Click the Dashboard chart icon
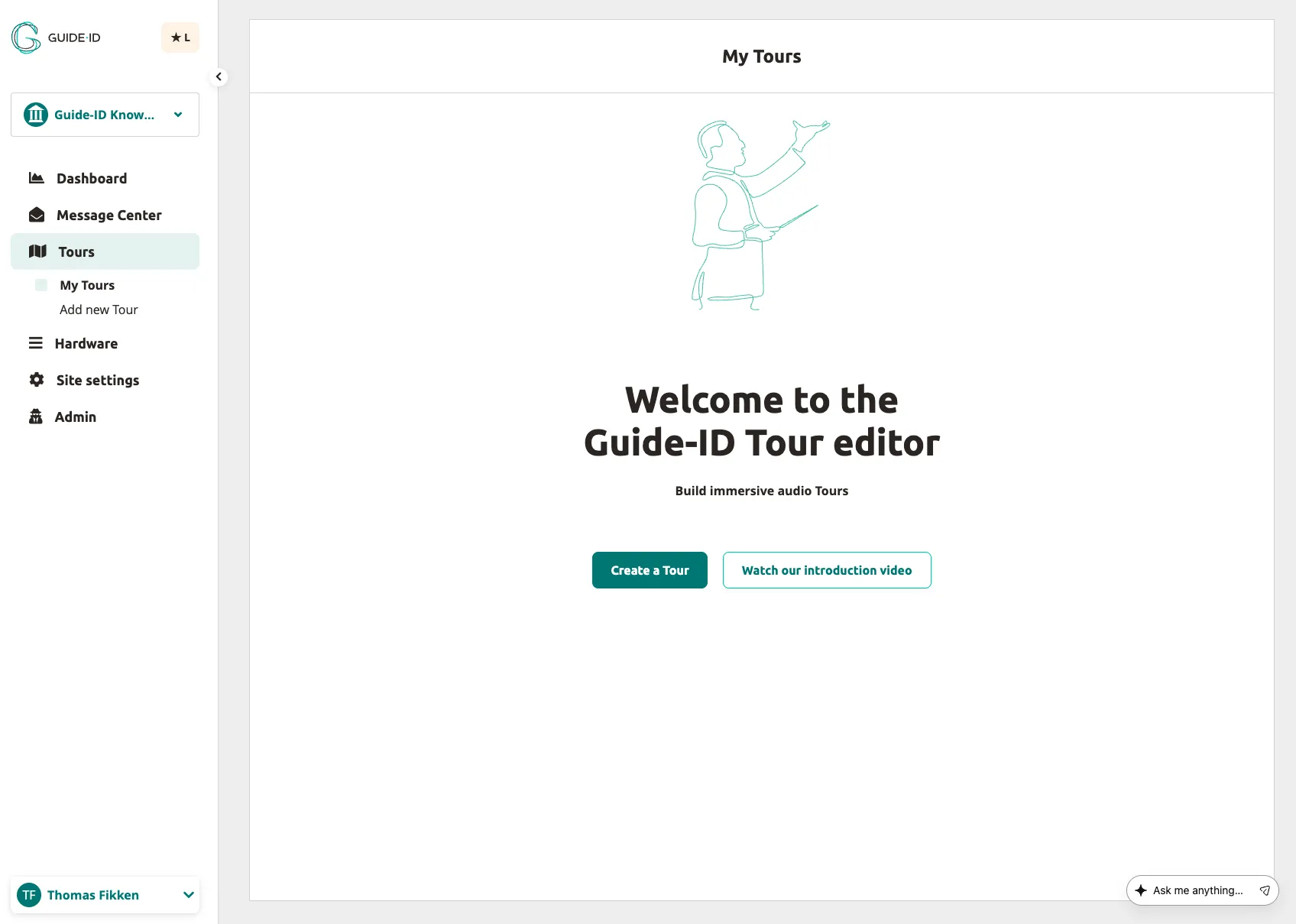 click(x=37, y=178)
